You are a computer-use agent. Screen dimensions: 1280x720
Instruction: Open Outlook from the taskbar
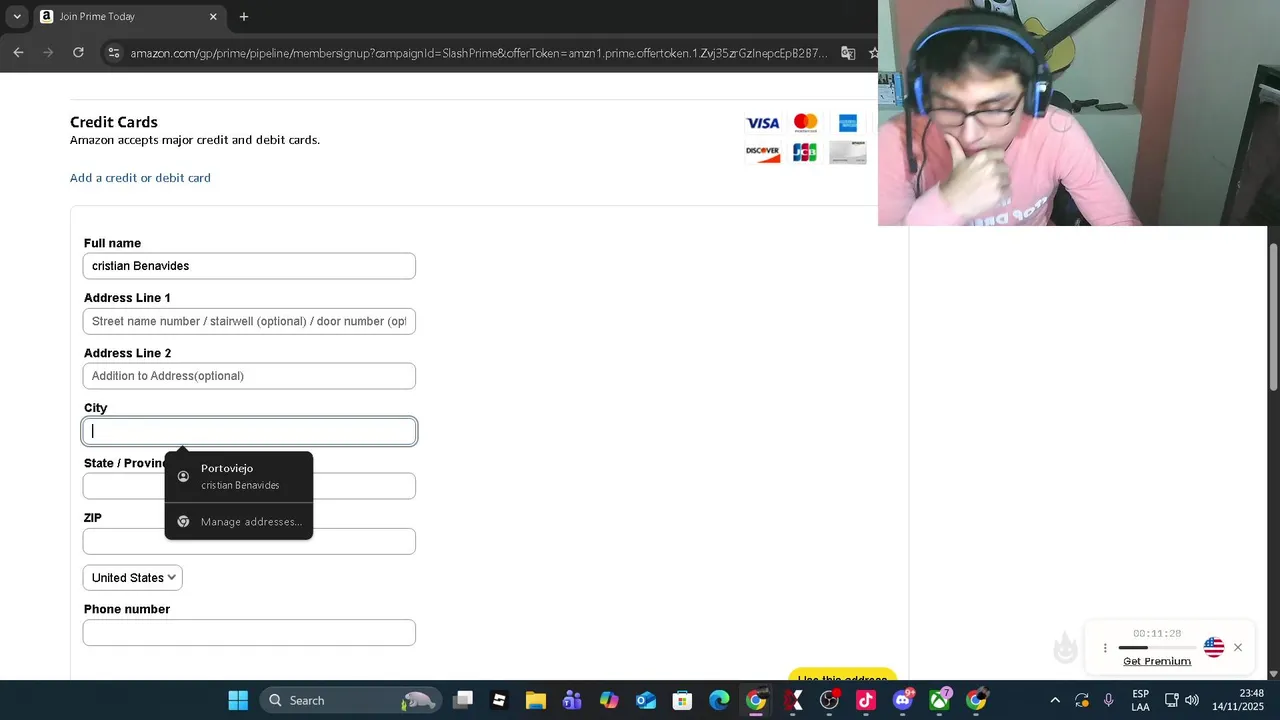(x=646, y=700)
